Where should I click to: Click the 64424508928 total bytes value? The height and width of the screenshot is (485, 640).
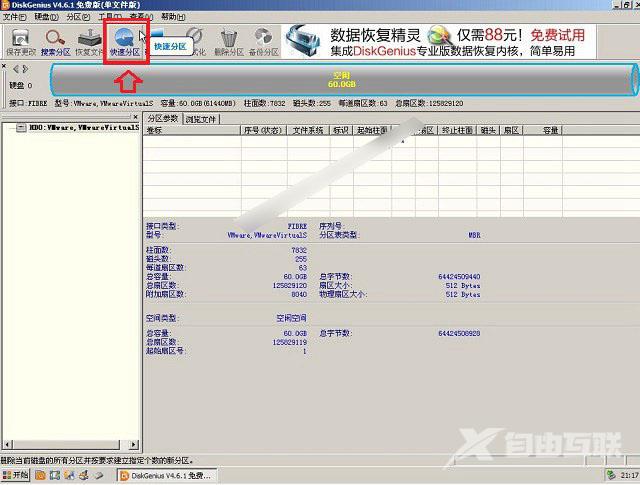[x=459, y=334]
